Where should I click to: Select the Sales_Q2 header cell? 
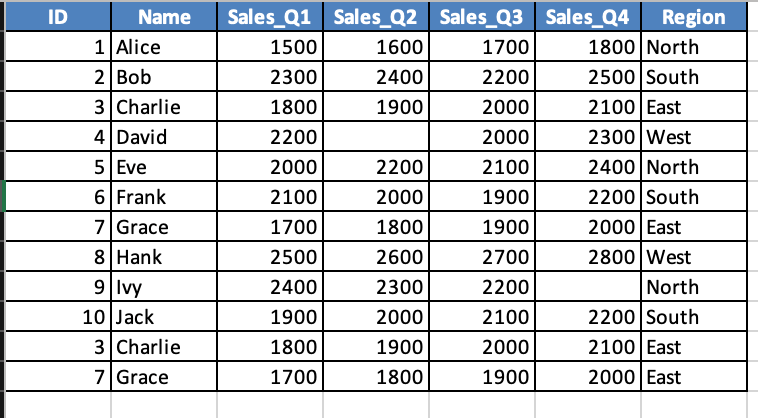(x=376, y=17)
